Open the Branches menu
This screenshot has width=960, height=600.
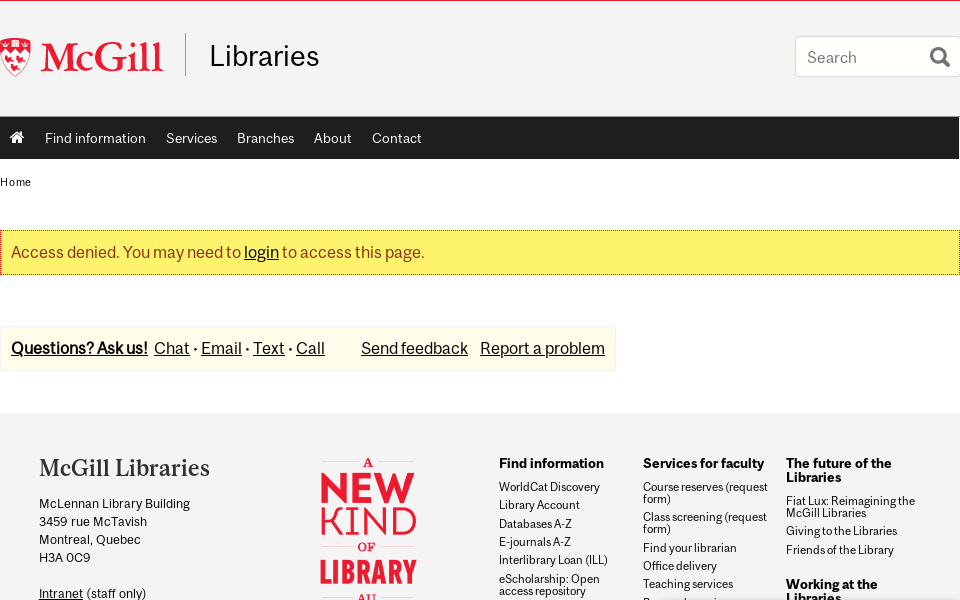click(265, 138)
